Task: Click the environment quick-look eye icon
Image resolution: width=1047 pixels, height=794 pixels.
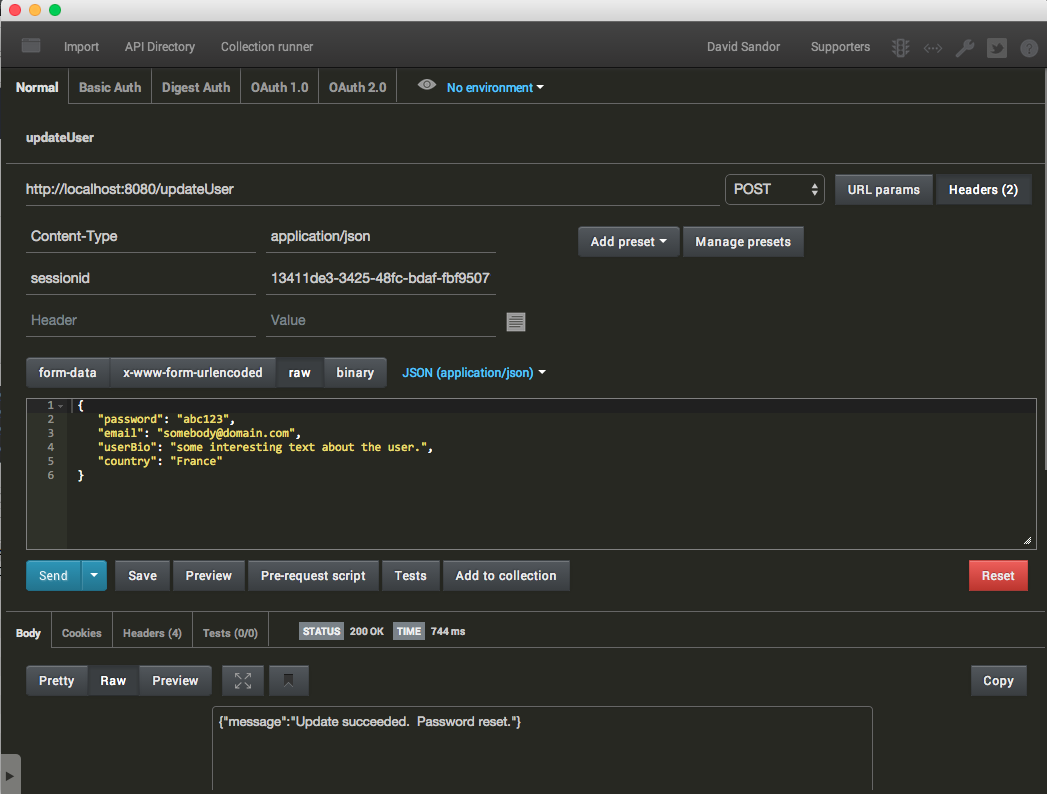Action: [x=427, y=85]
